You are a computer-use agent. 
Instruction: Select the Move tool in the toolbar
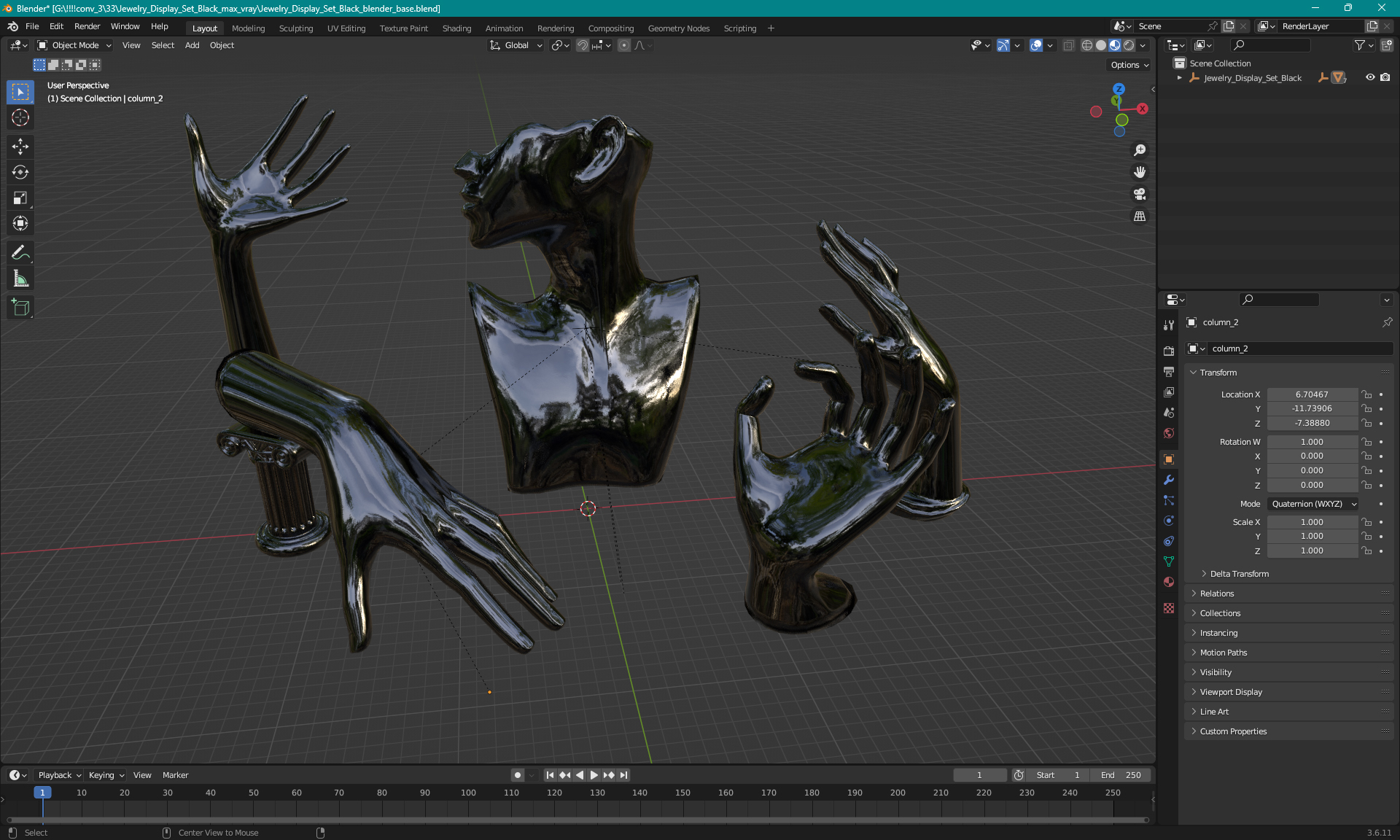coord(20,147)
